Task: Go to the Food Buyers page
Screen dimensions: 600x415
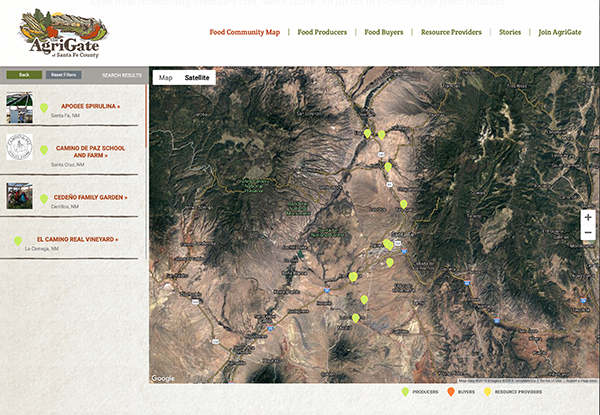Action: coord(384,32)
